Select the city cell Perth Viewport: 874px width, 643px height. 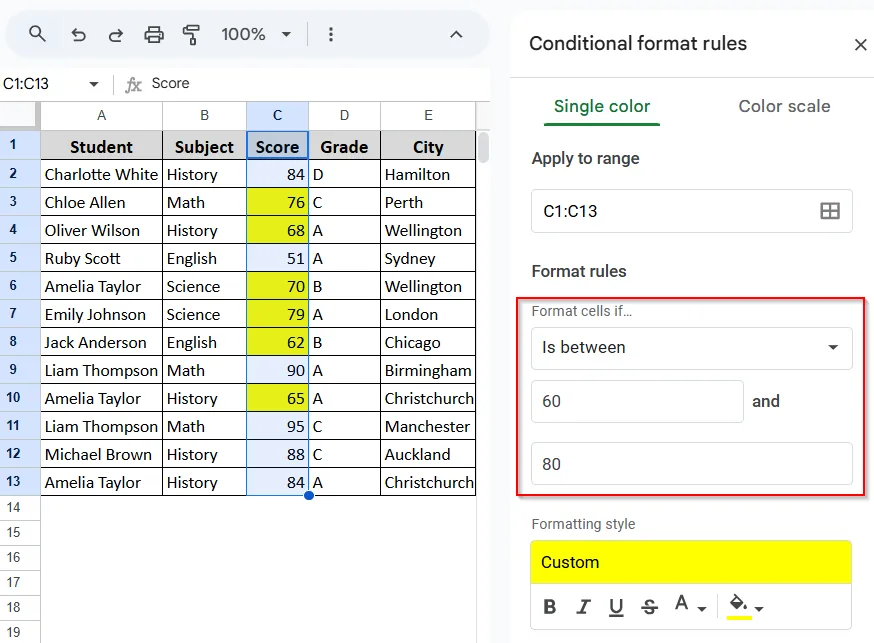click(x=428, y=202)
